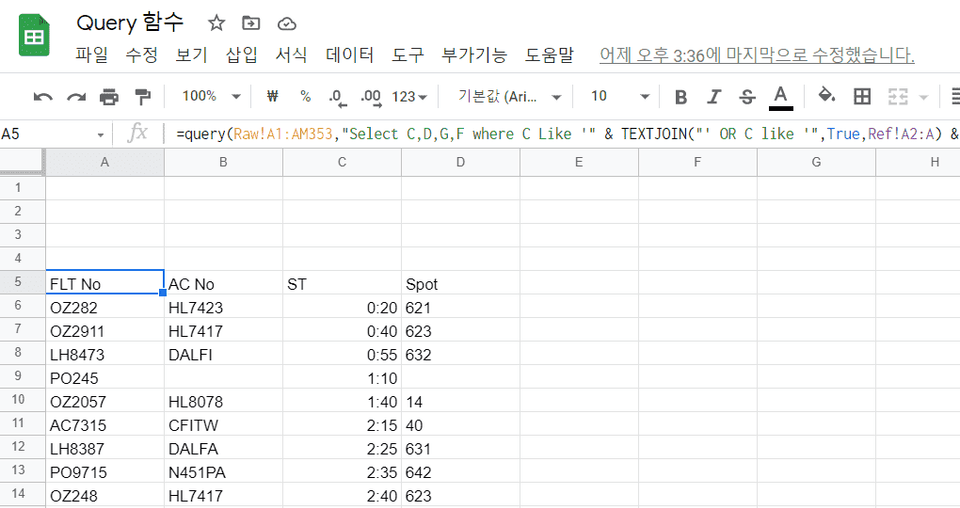Select the time cell 0:20
This screenshot has height=508, width=960.
(342, 307)
